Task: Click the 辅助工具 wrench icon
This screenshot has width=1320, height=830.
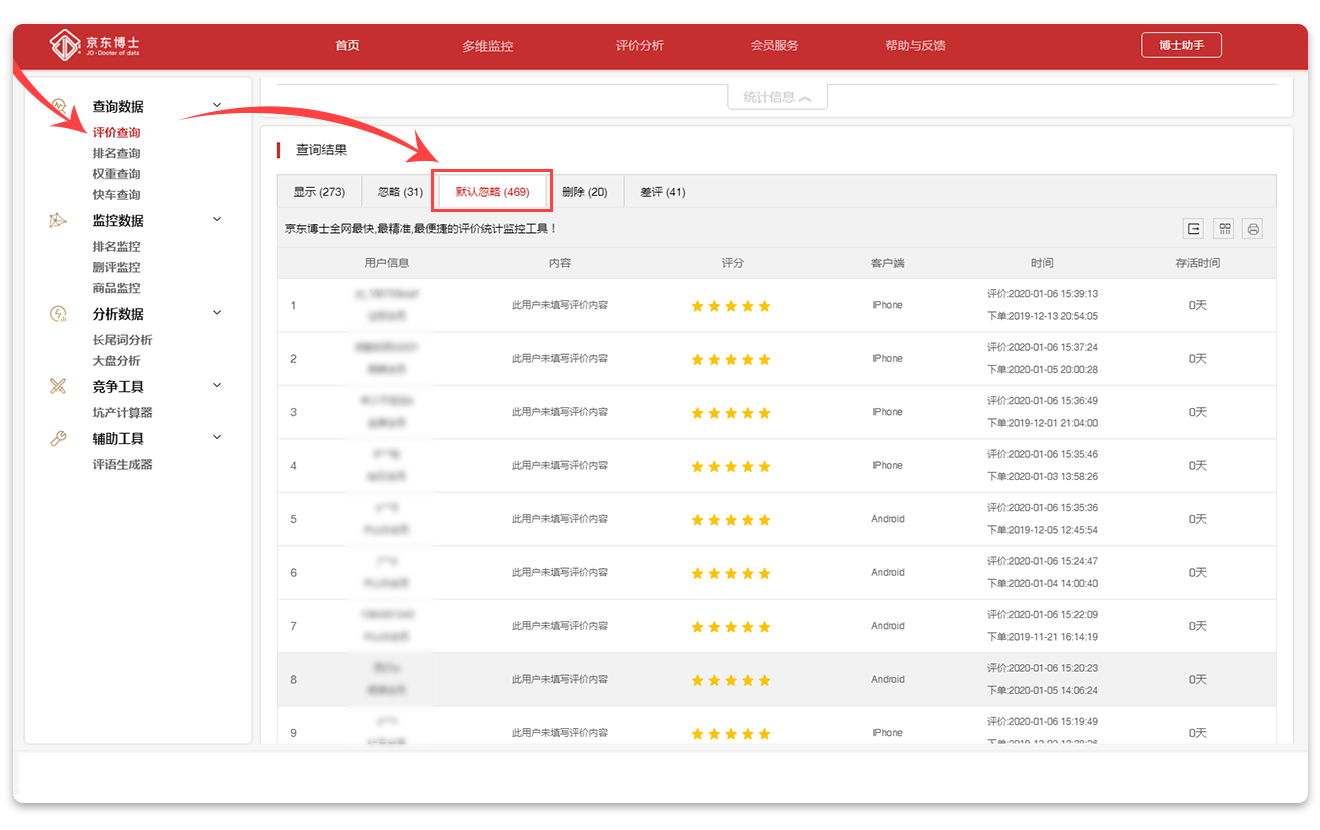Action: (x=58, y=438)
